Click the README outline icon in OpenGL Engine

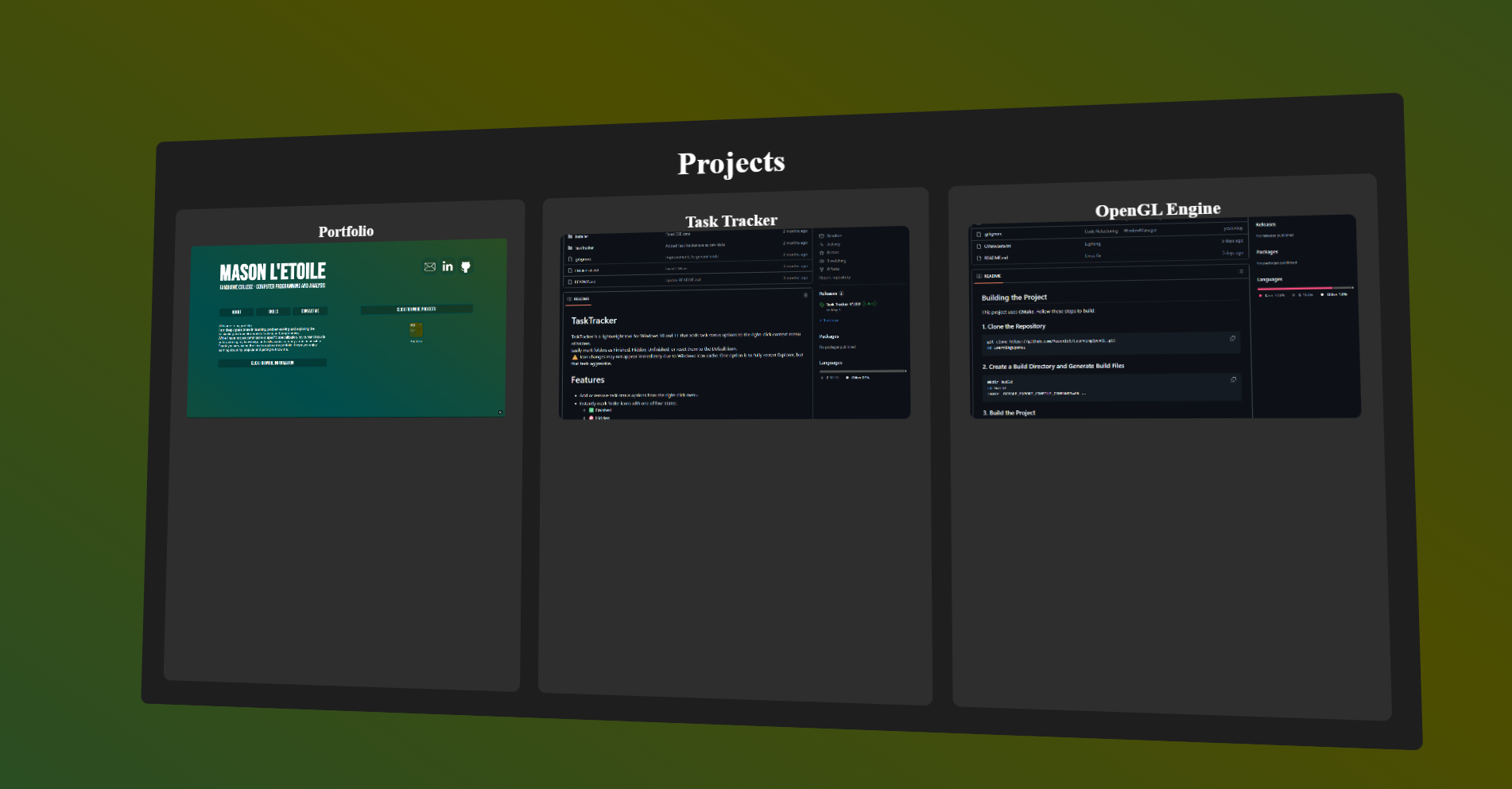pos(1241,272)
